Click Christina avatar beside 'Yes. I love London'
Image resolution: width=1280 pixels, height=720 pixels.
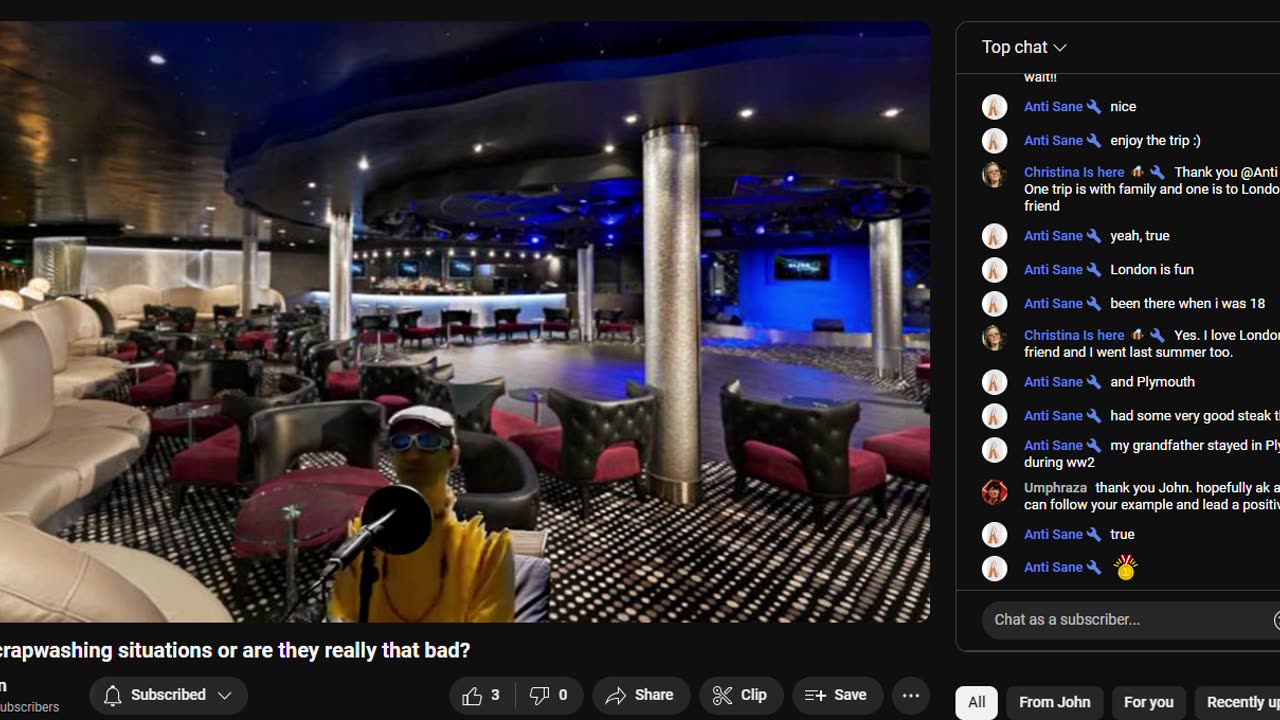coord(994,337)
